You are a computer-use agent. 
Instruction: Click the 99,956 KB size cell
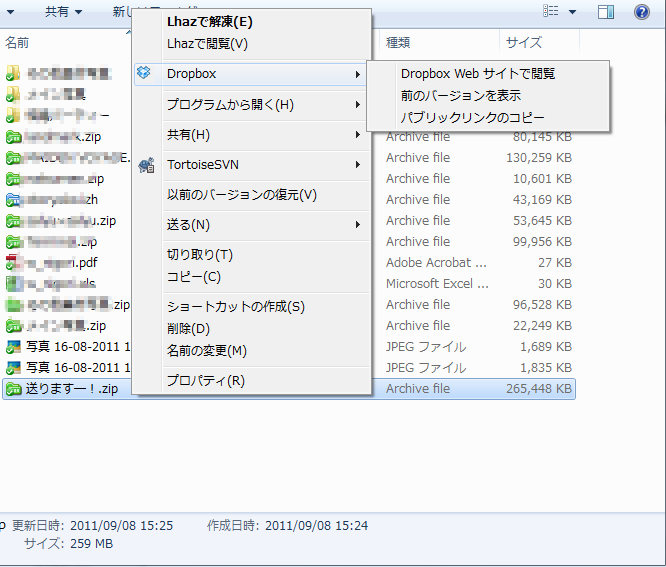click(x=542, y=242)
